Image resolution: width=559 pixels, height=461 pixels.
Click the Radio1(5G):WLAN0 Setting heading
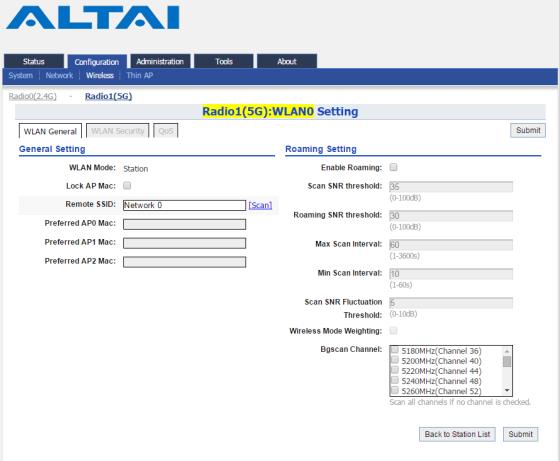(x=280, y=111)
